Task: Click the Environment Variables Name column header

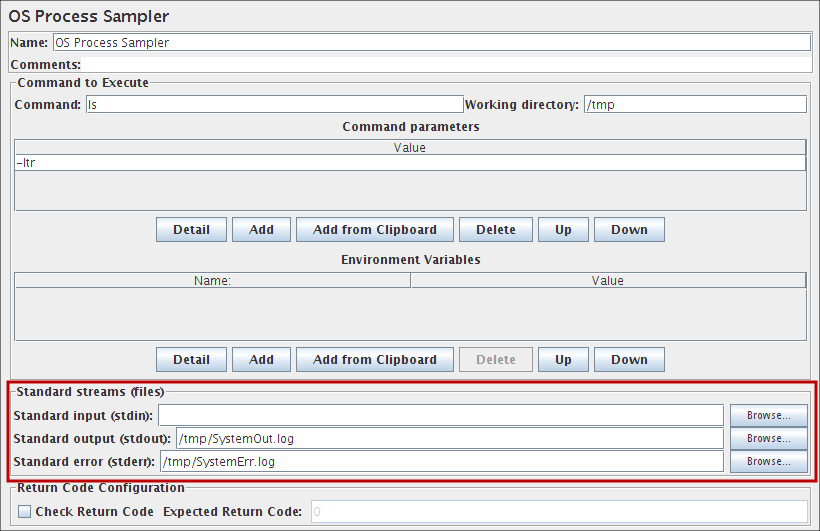Action: [x=212, y=281]
